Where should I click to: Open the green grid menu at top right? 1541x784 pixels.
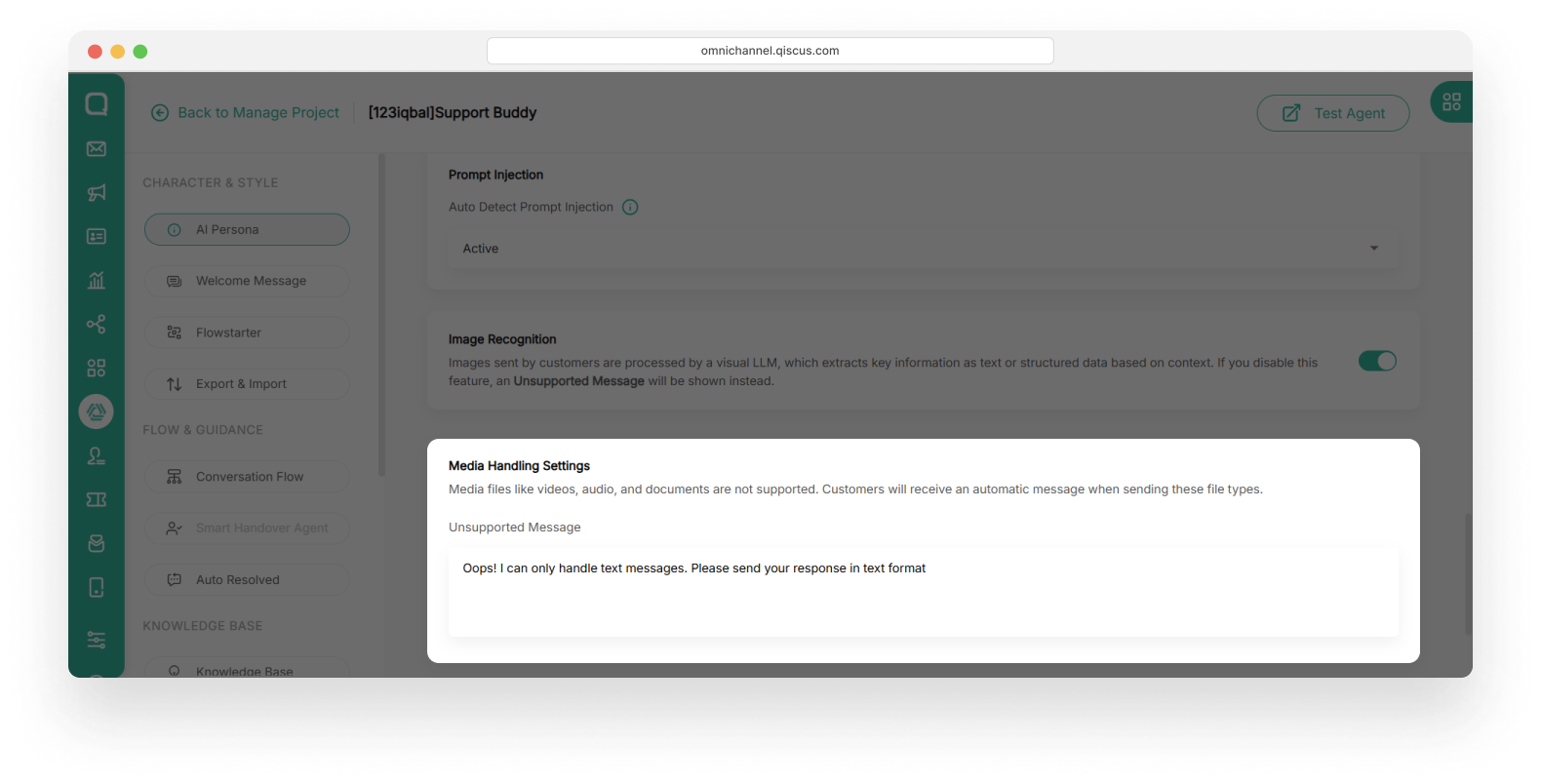click(1451, 101)
